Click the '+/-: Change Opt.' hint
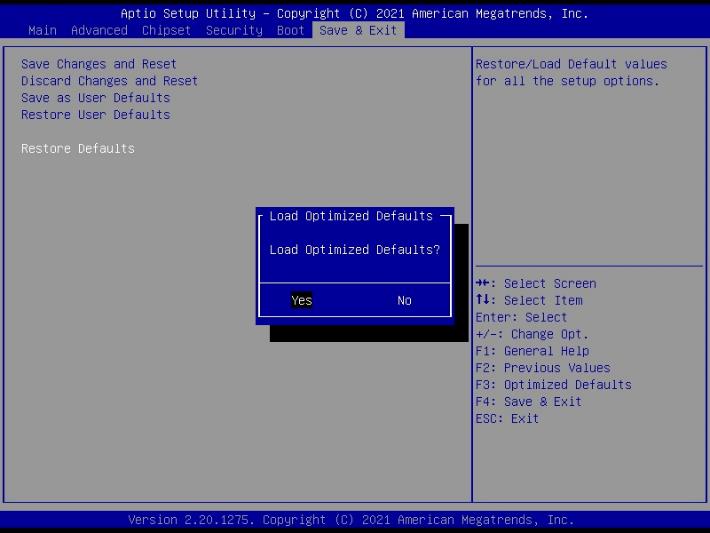The height and width of the screenshot is (533, 710). (x=532, y=334)
